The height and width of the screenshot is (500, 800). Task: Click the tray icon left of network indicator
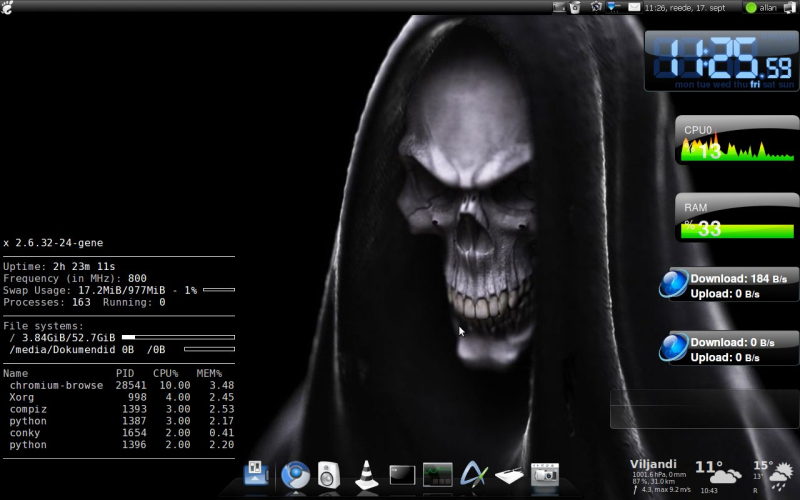click(596, 7)
